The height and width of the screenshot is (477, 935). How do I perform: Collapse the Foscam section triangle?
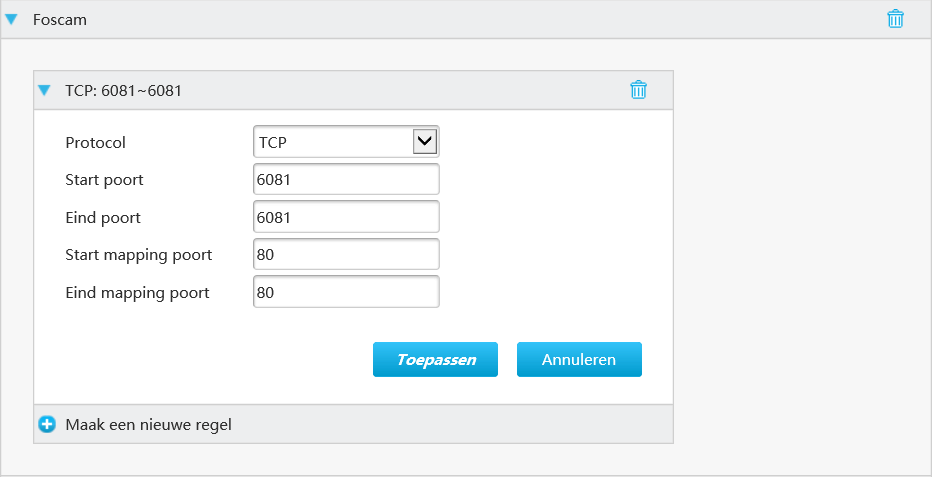(12, 19)
